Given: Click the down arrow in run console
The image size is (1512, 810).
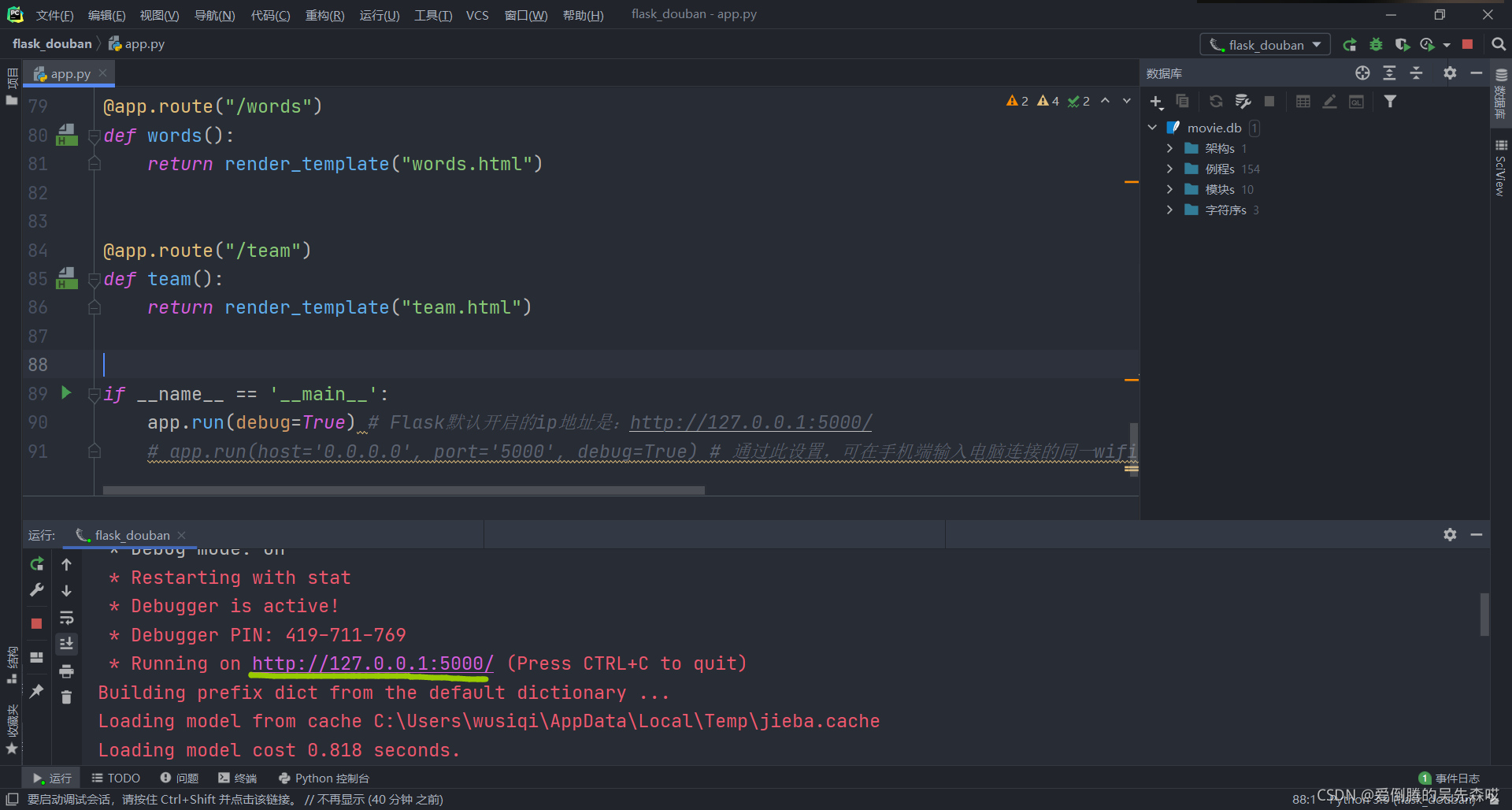Looking at the screenshot, I should 66,590.
